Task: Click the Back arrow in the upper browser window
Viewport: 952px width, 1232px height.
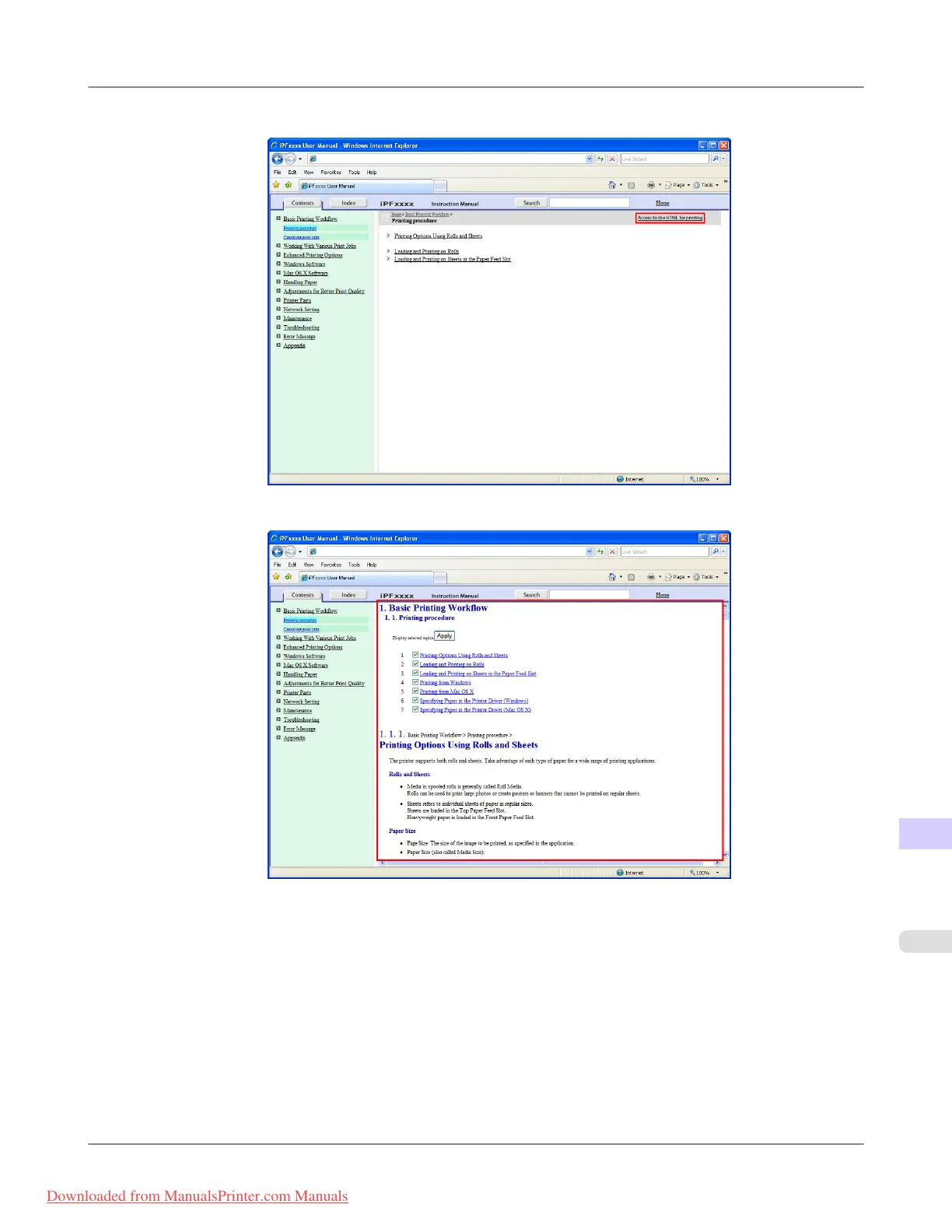Action: [277, 159]
